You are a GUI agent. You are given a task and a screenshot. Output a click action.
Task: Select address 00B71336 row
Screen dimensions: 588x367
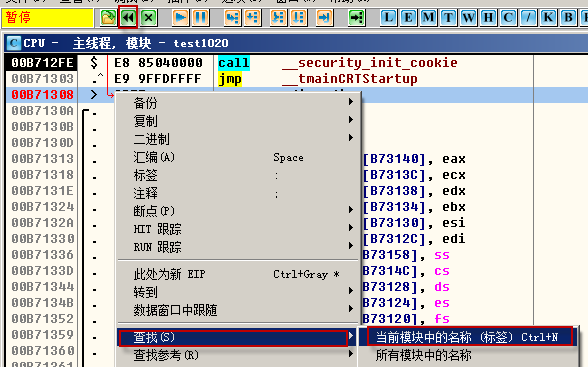coord(42,255)
